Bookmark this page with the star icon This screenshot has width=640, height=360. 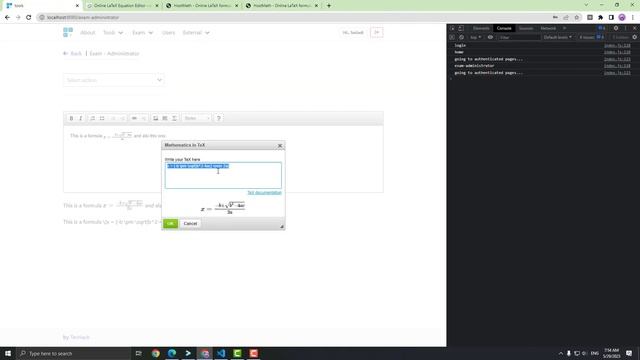click(577, 18)
